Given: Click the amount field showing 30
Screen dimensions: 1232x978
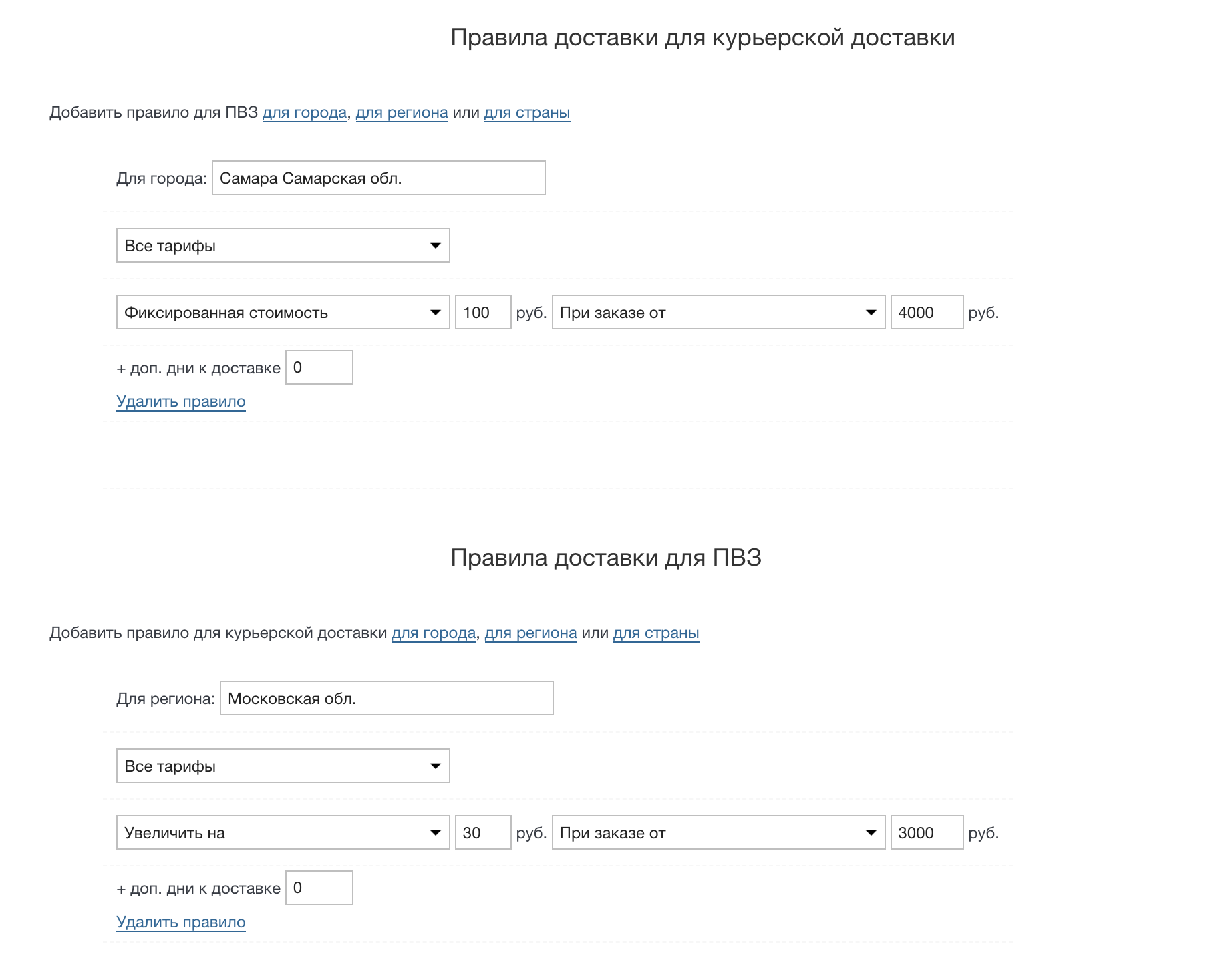Looking at the screenshot, I should [482, 833].
